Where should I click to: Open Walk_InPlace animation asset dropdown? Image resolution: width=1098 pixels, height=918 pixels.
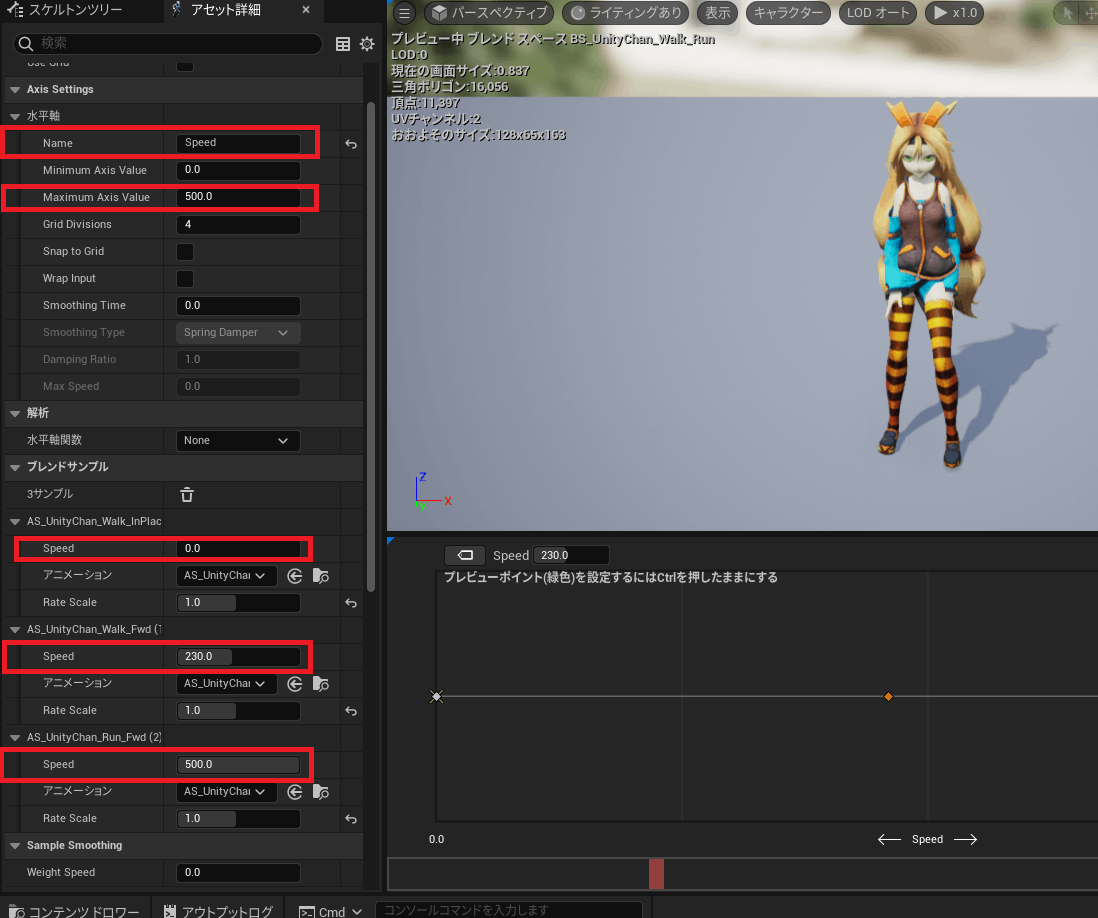(226, 576)
